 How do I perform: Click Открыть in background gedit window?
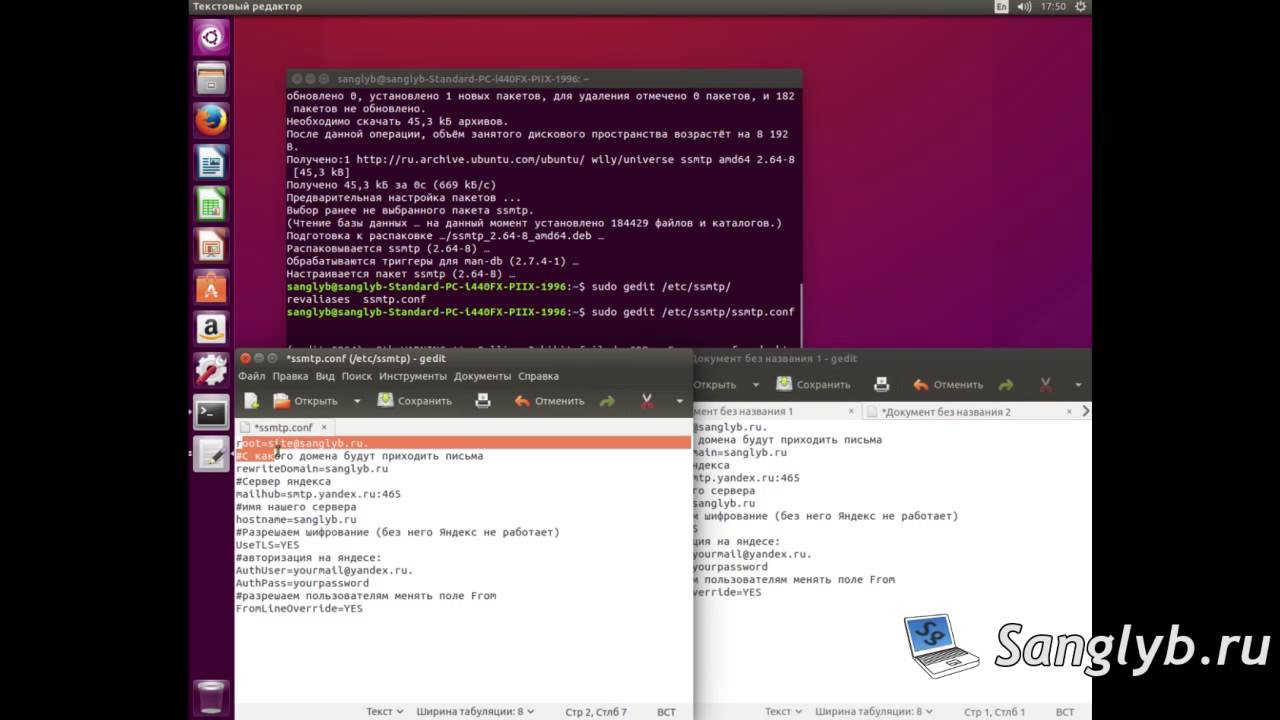tap(714, 384)
